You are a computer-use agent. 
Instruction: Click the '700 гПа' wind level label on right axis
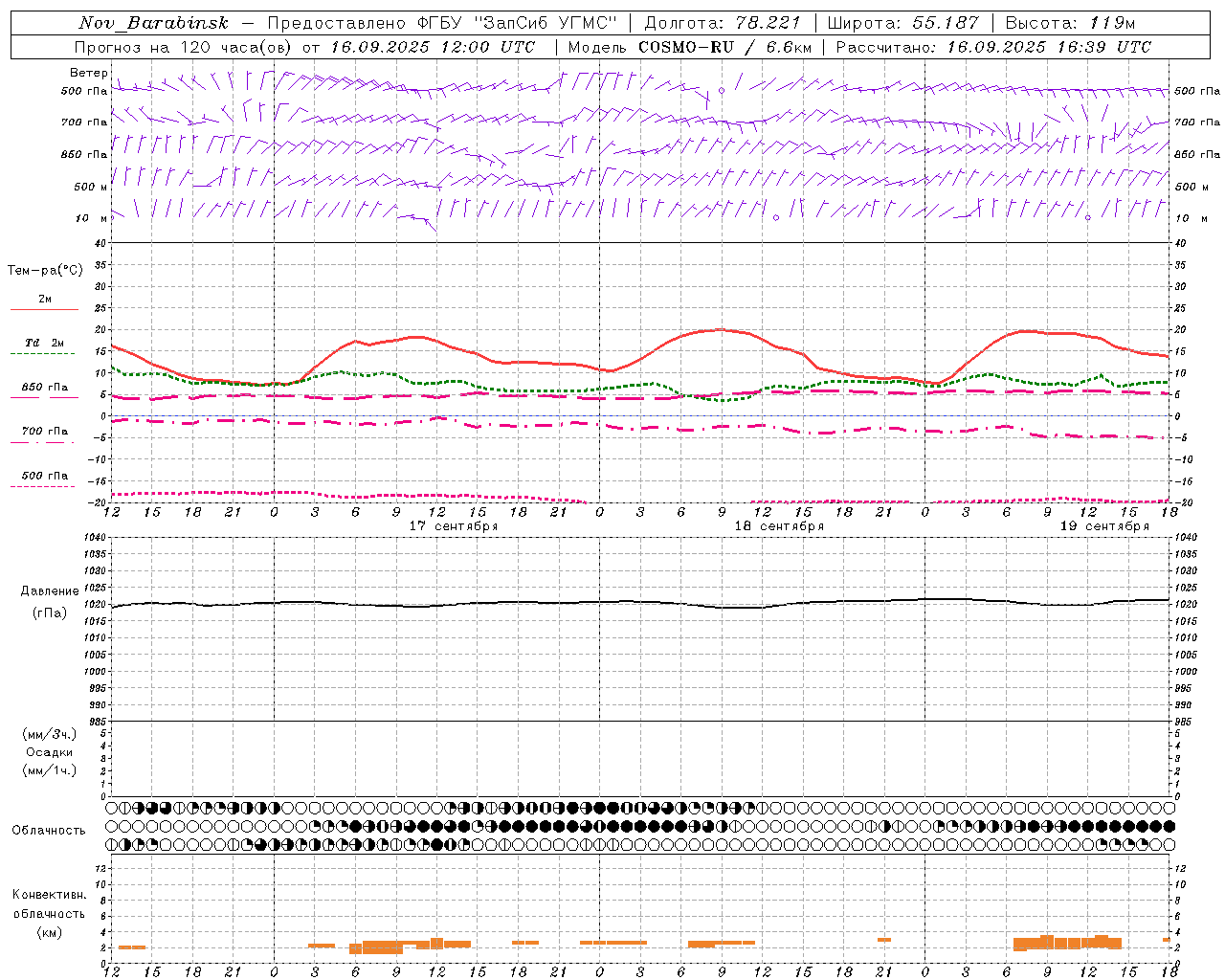coord(1197,122)
